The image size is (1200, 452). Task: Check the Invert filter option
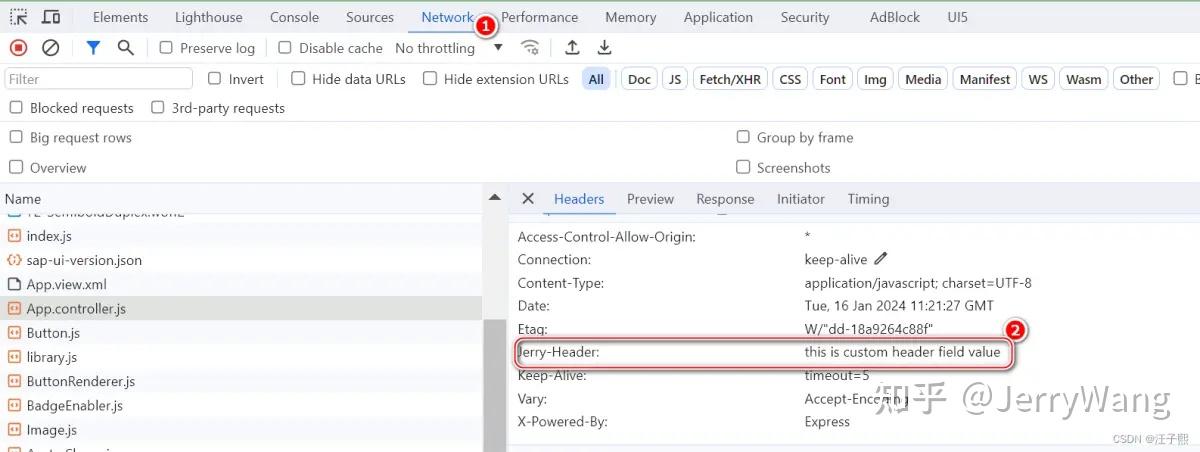(x=214, y=78)
